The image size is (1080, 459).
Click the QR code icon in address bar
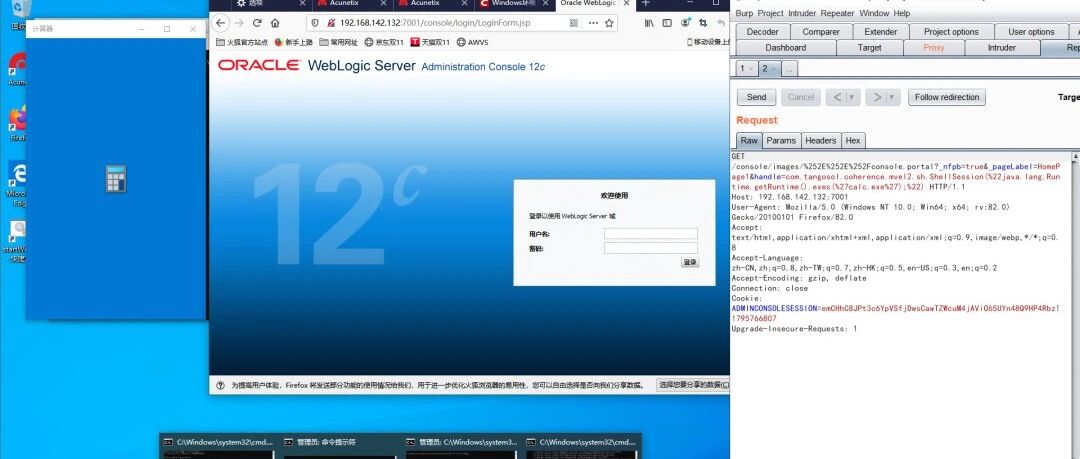tap(574, 23)
